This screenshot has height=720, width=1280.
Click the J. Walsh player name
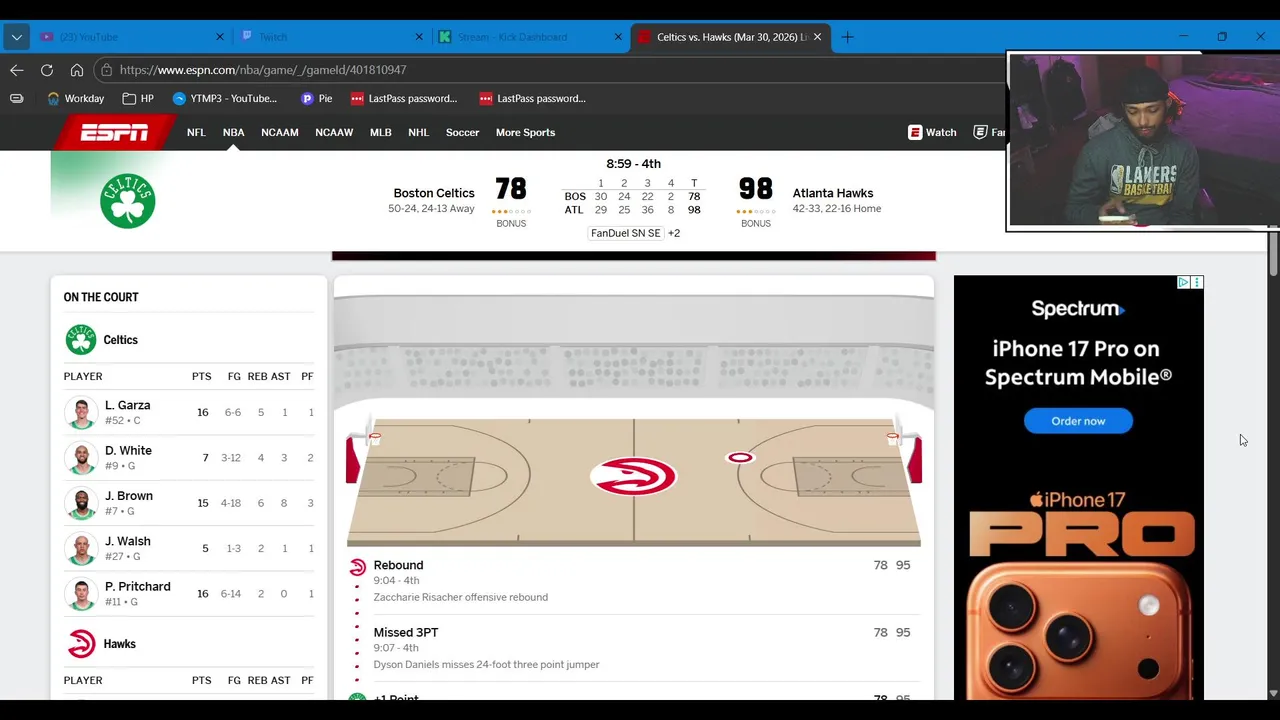point(127,541)
